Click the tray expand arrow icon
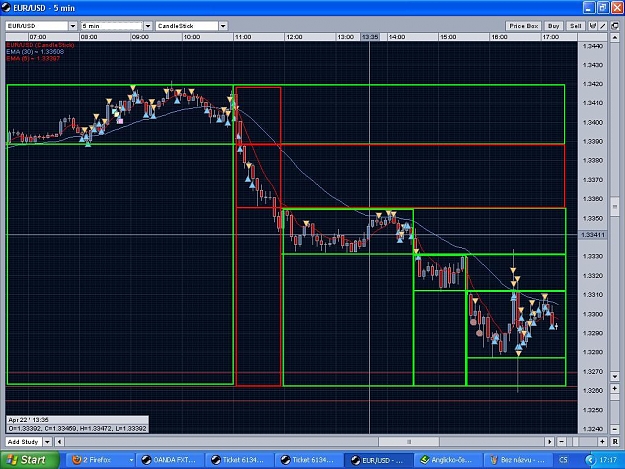The height and width of the screenshot is (469, 625). [590, 460]
